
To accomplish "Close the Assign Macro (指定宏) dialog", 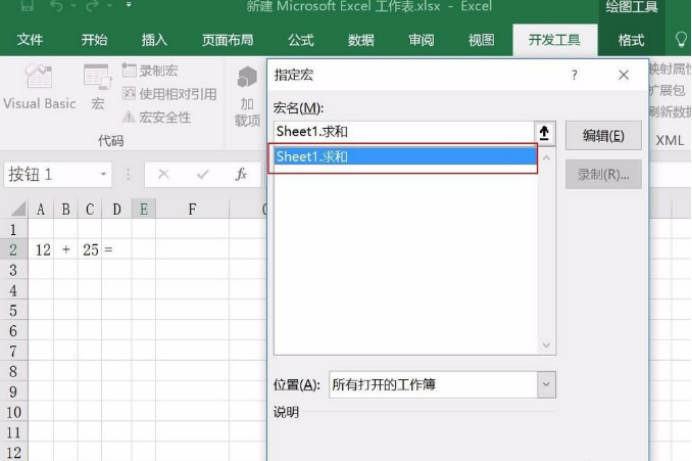I will [624, 75].
